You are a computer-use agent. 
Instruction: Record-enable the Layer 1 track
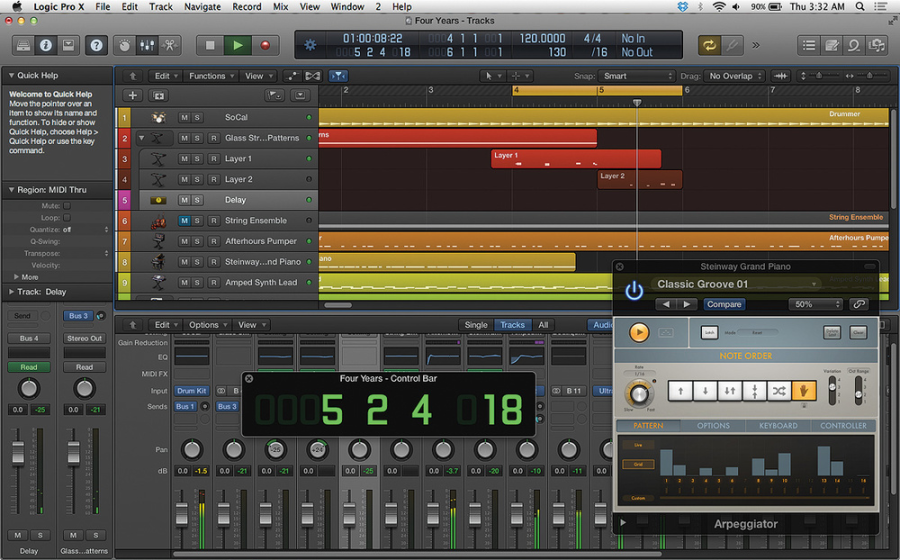click(214, 158)
